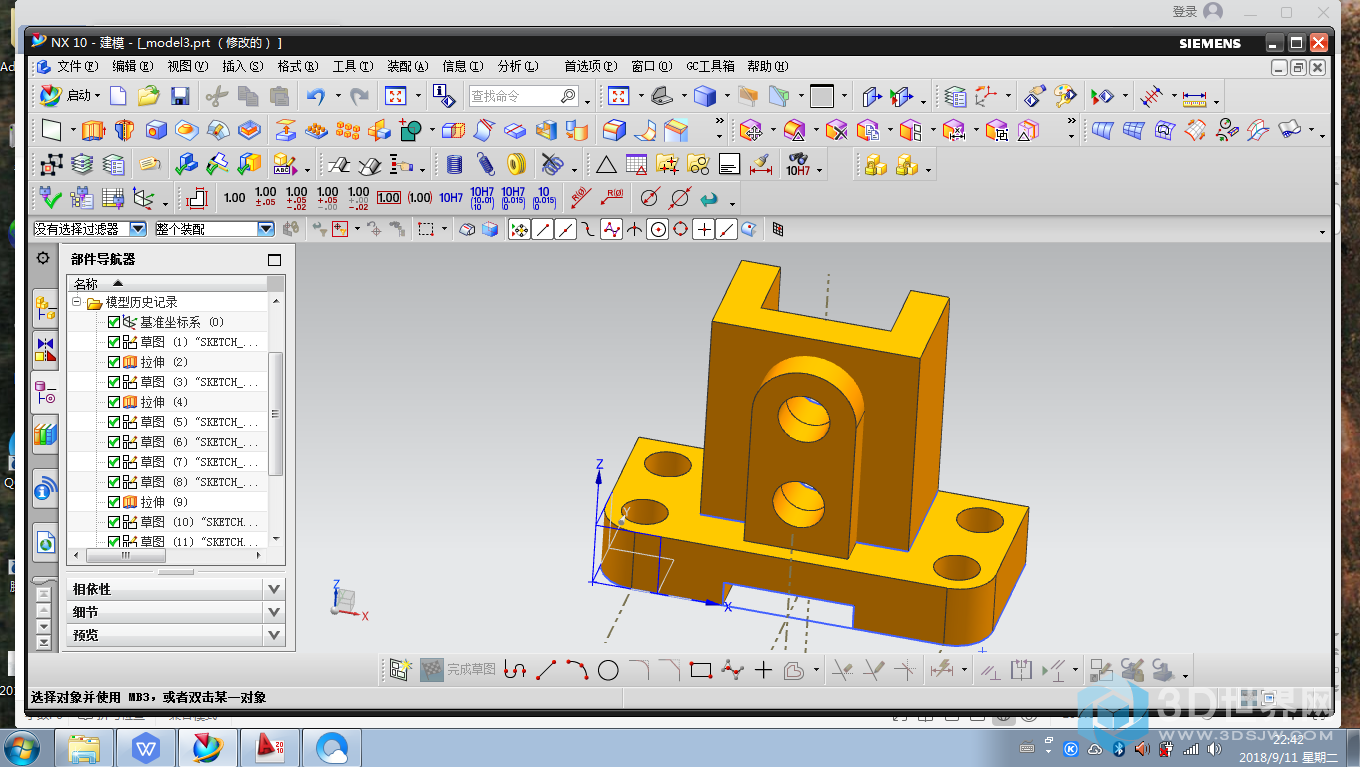The image size is (1360, 767).
Task: Open the 文件(F) menu
Action: click(x=78, y=66)
